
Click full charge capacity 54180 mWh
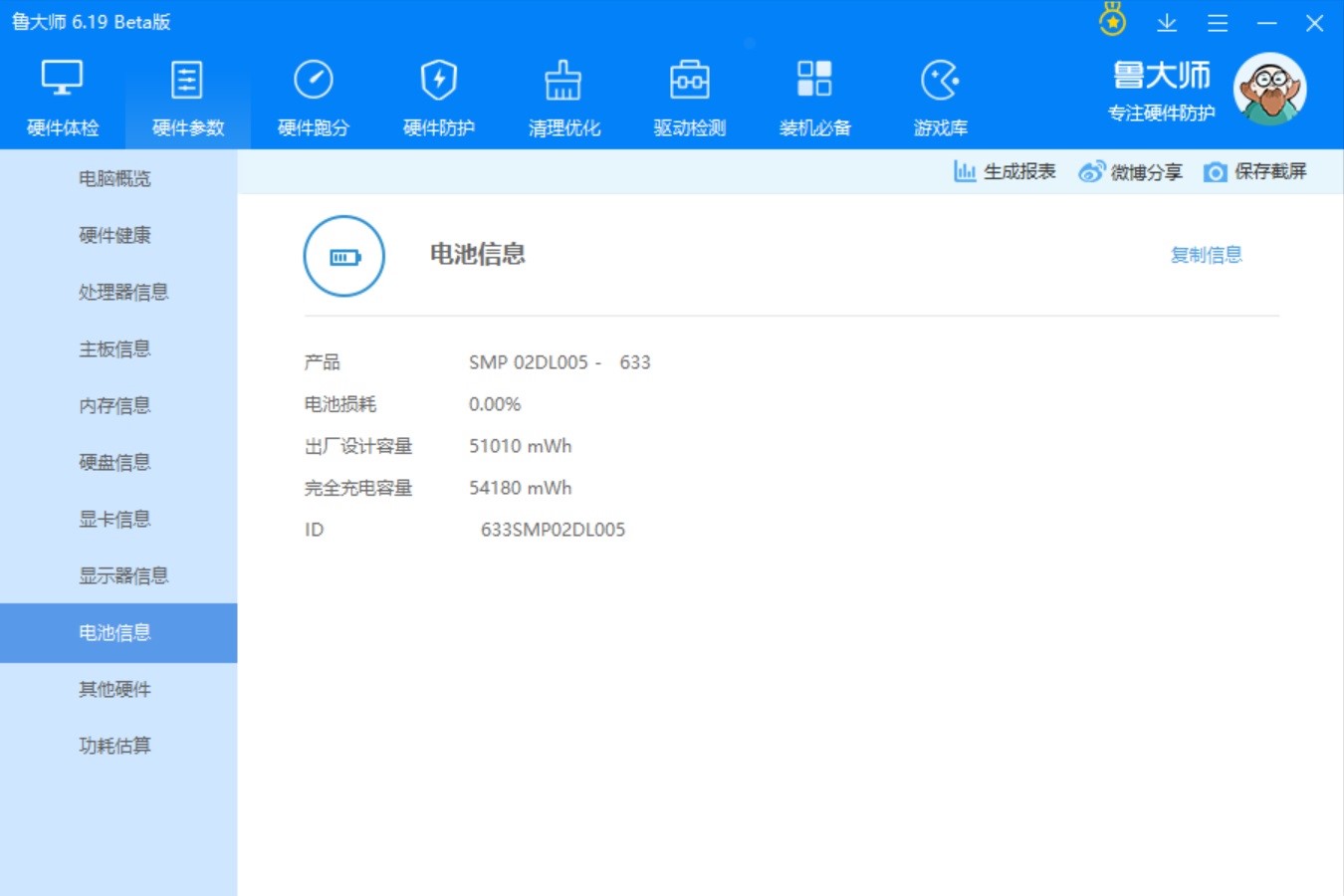(x=521, y=488)
